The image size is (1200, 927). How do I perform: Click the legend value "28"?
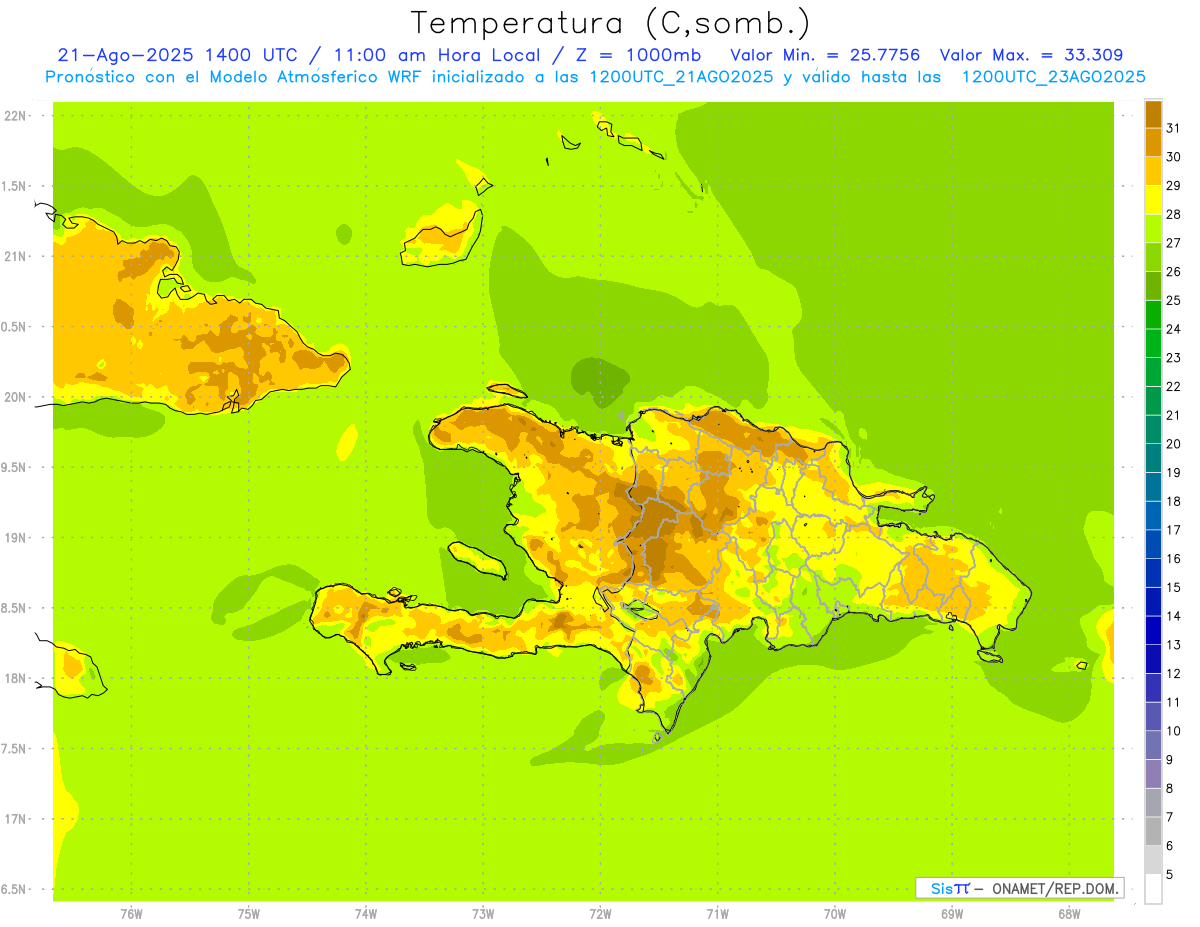1174,214
